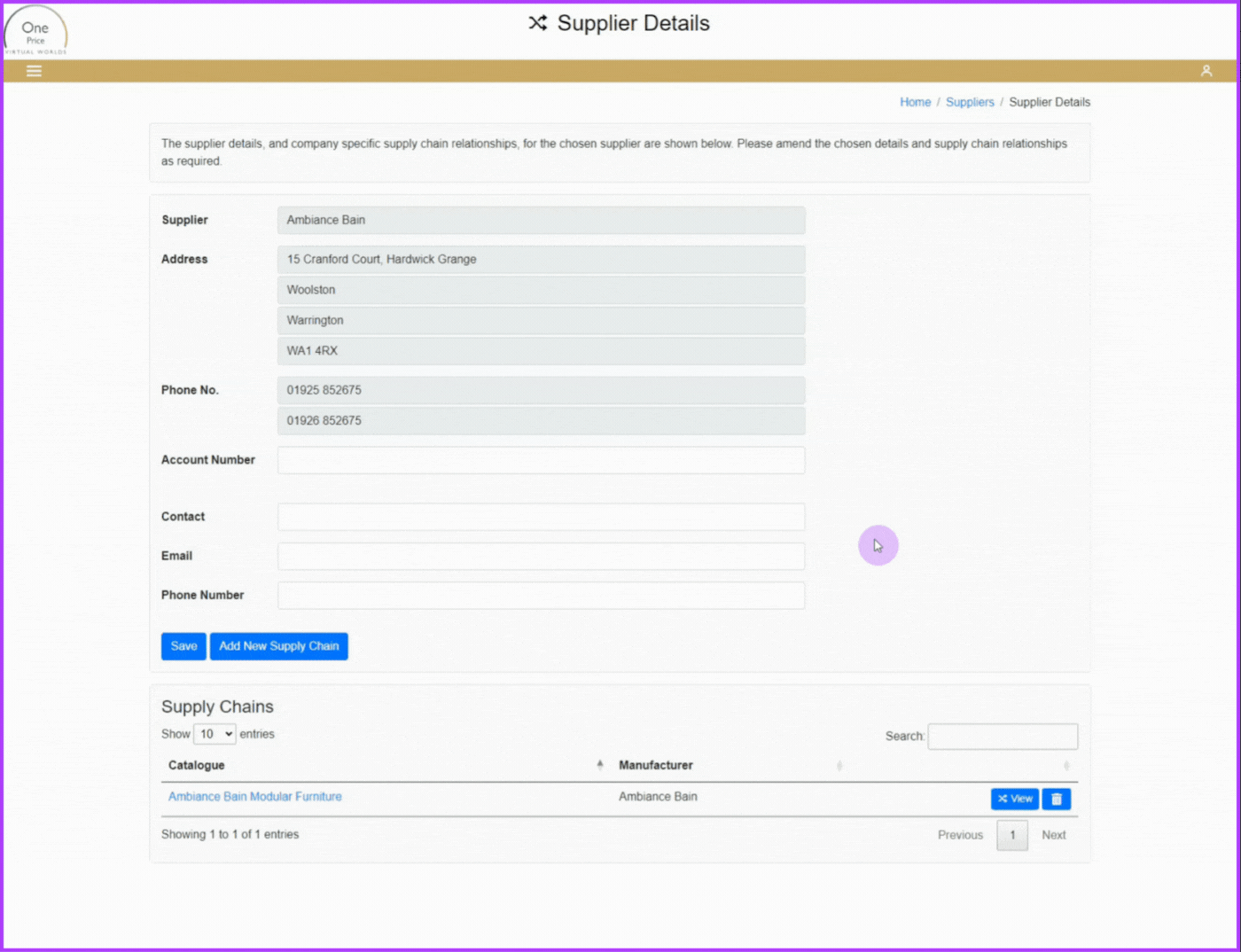Go to Next page of entries
1241x952 pixels.
pos(1053,835)
